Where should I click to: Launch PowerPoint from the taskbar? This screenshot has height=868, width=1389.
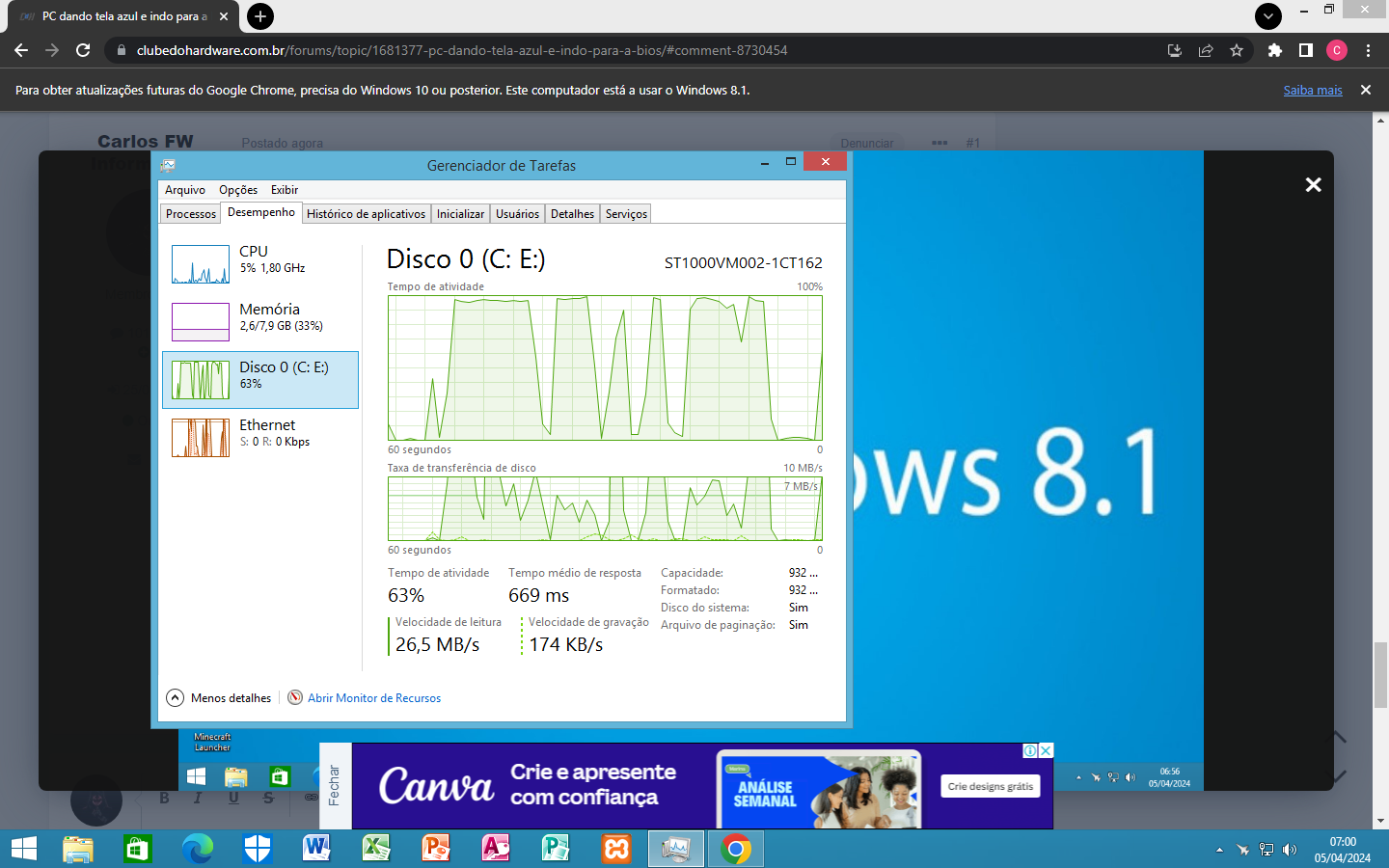pyautogui.click(x=436, y=849)
